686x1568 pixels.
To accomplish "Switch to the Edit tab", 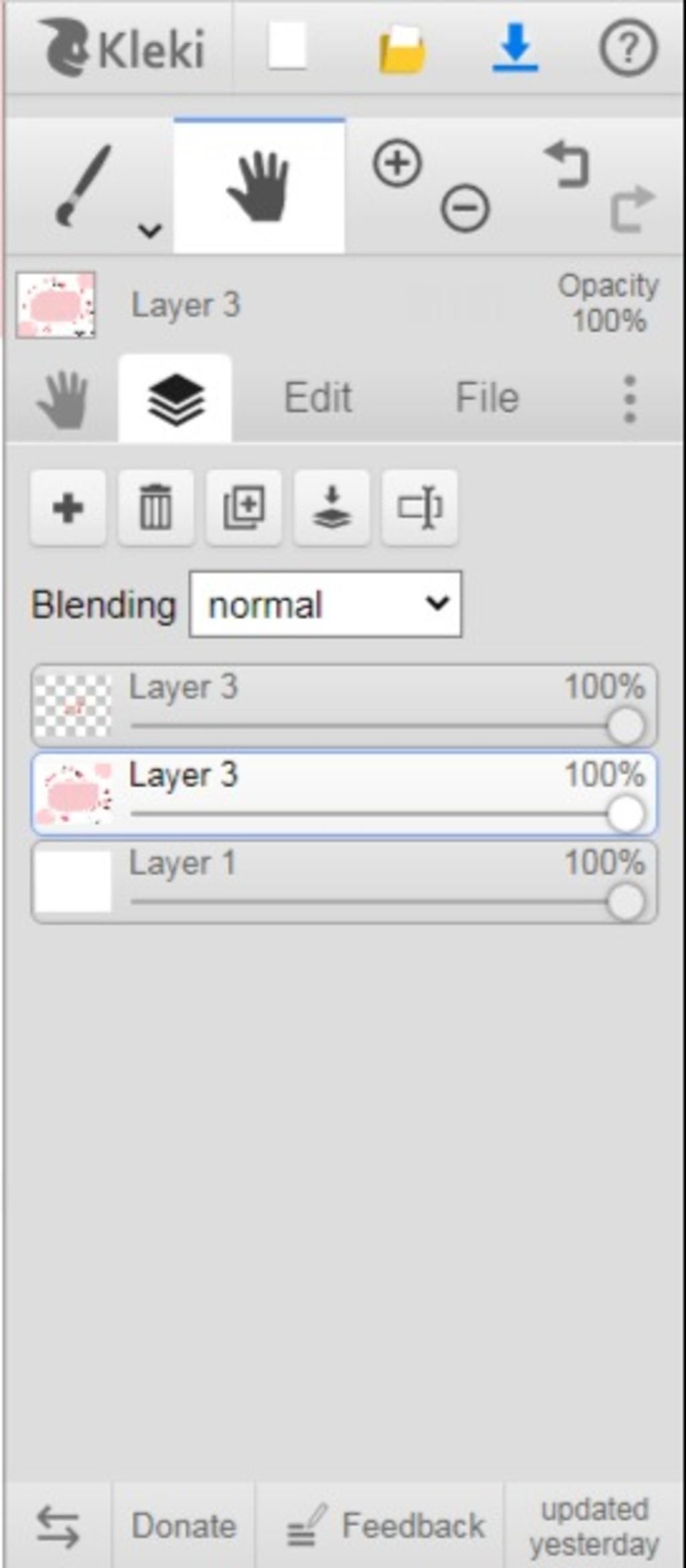I will click(x=318, y=398).
